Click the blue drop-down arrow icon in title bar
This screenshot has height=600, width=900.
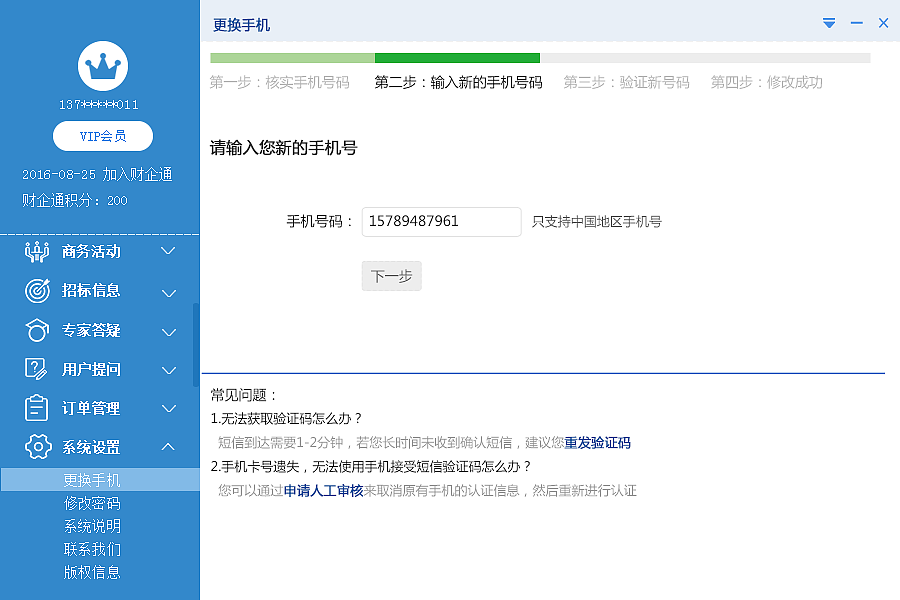click(828, 22)
